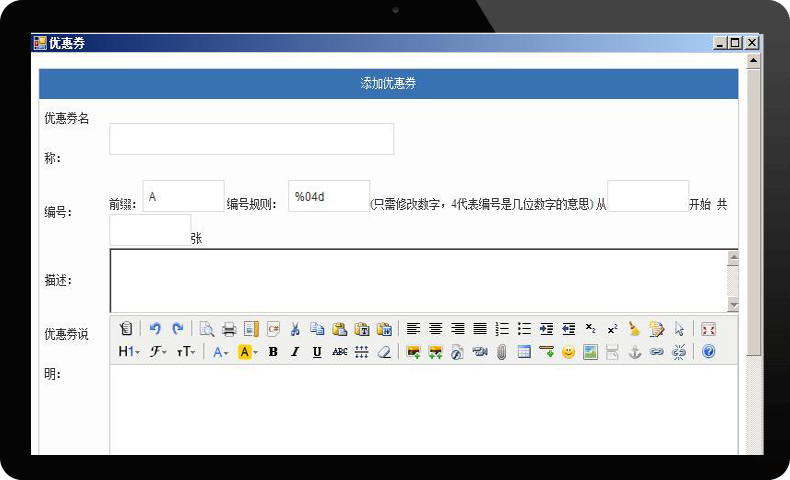This screenshot has height=480, width=790.
Task: Click the copy icon
Action: [x=317, y=329]
